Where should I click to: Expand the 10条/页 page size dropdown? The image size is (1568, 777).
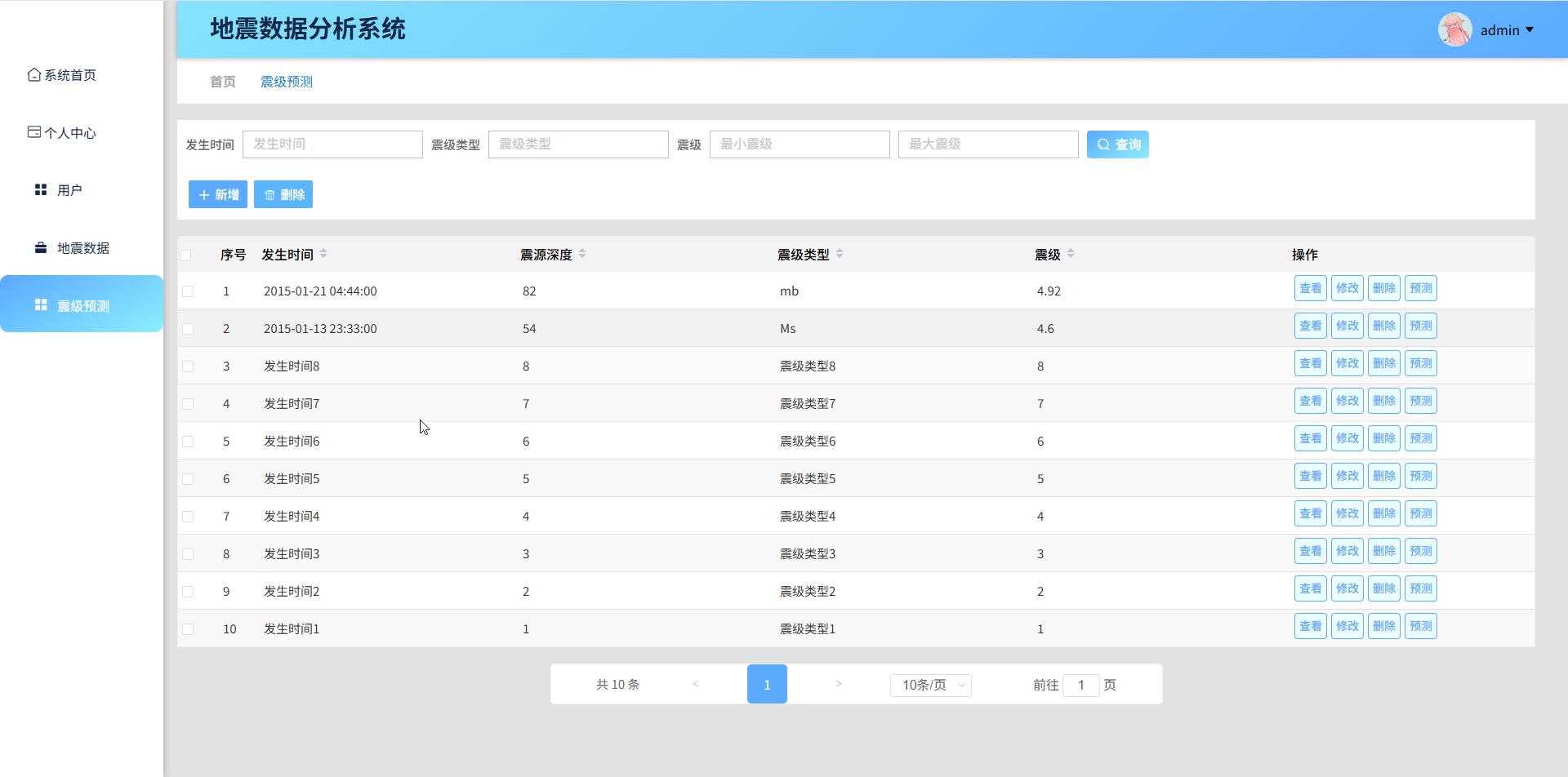tap(931, 685)
